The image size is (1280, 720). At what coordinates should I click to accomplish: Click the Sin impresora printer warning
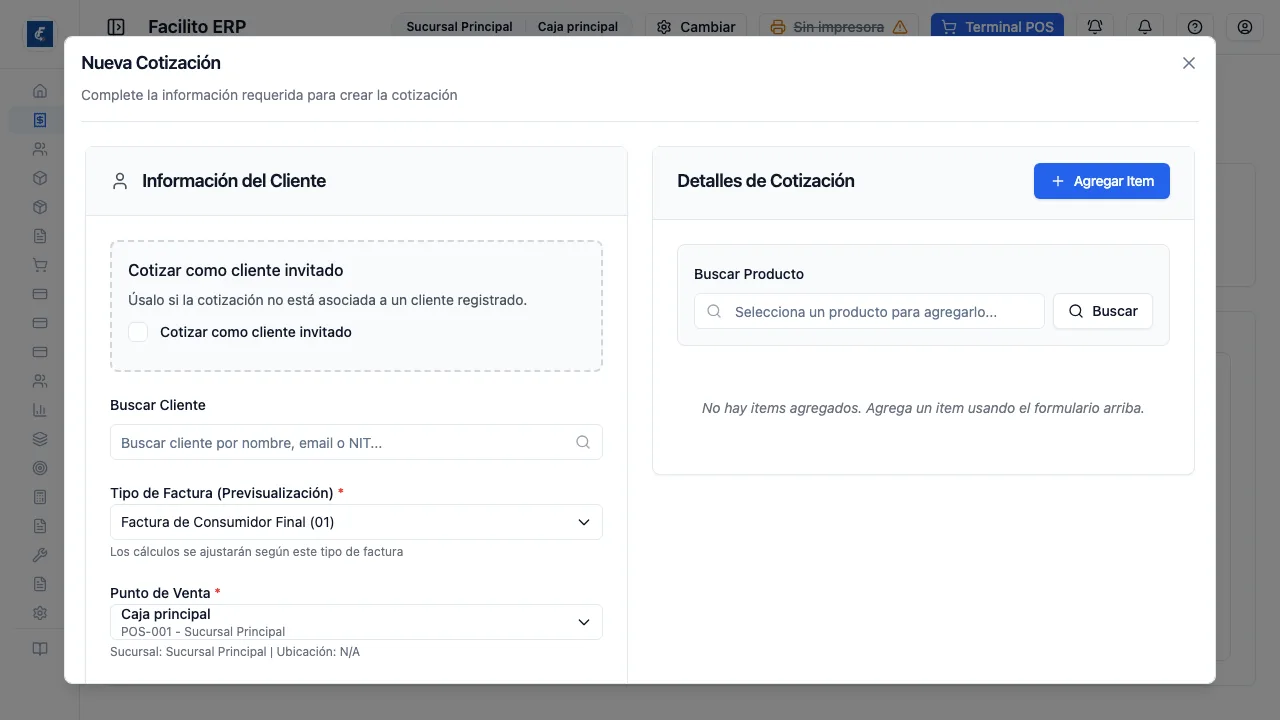839,27
